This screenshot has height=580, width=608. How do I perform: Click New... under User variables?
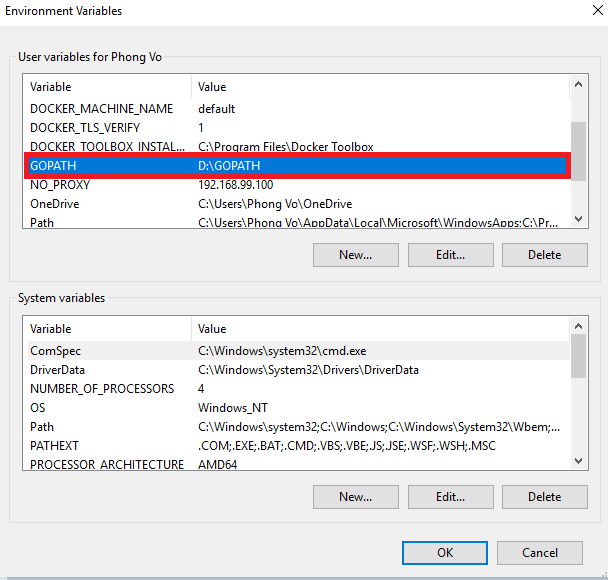tap(356, 255)
